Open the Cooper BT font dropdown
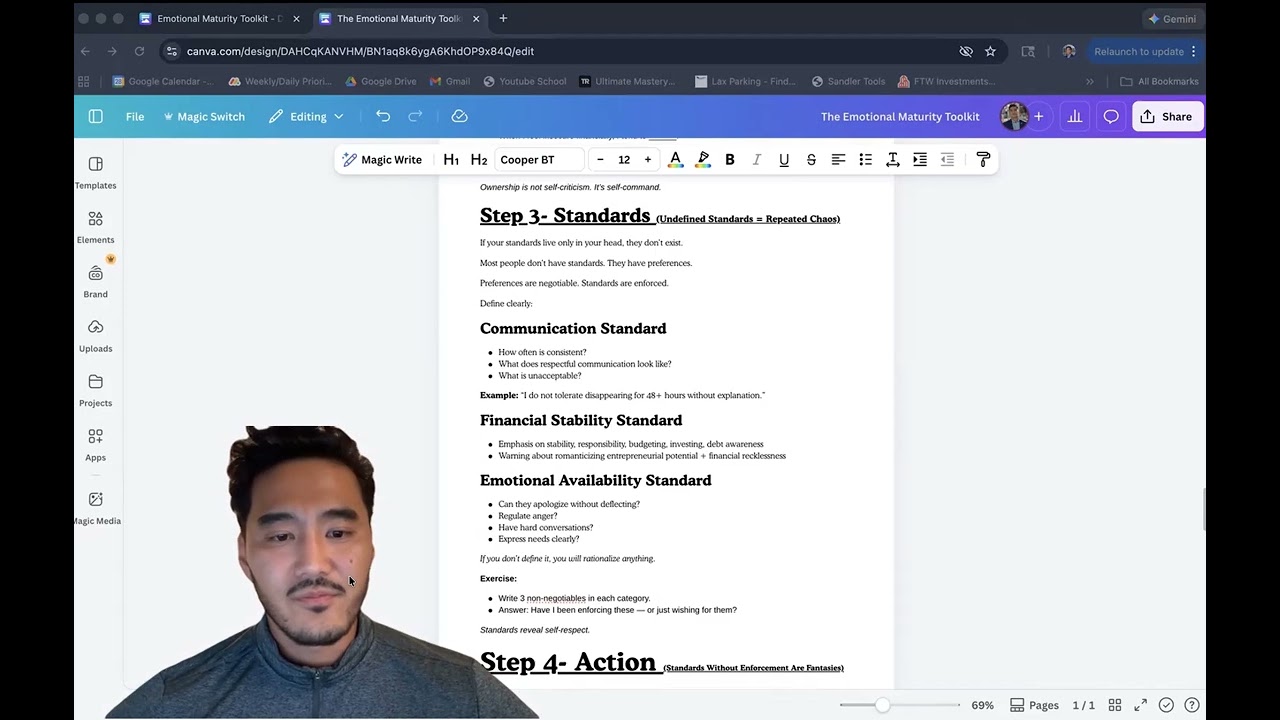Viewport: 1280px width, 720px height. pyautogui.click(x=539, y=160)
